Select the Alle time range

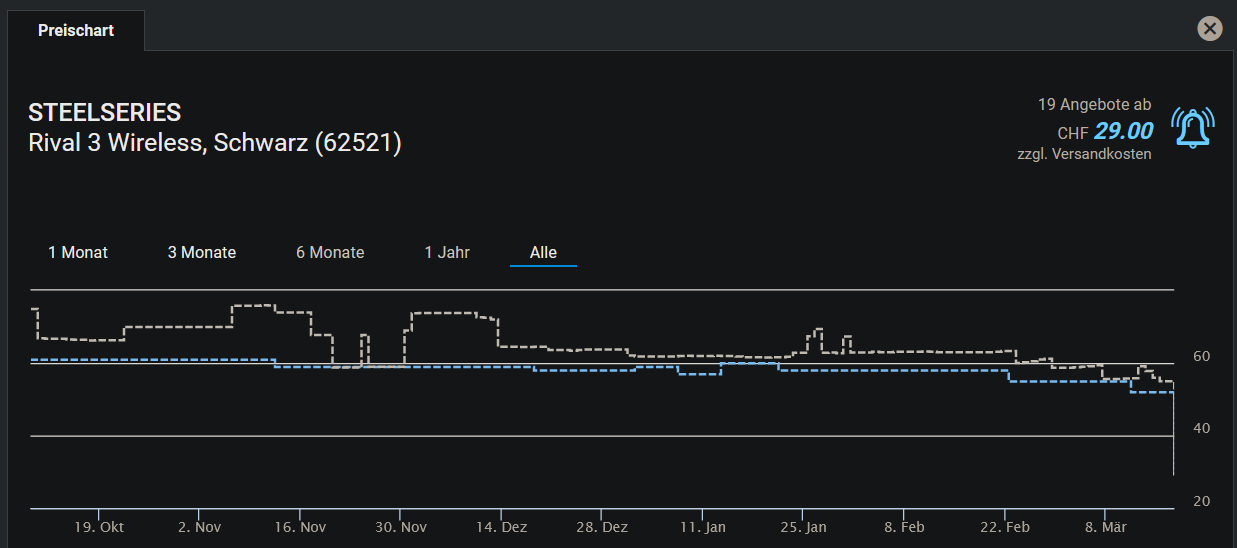(543, 252)
